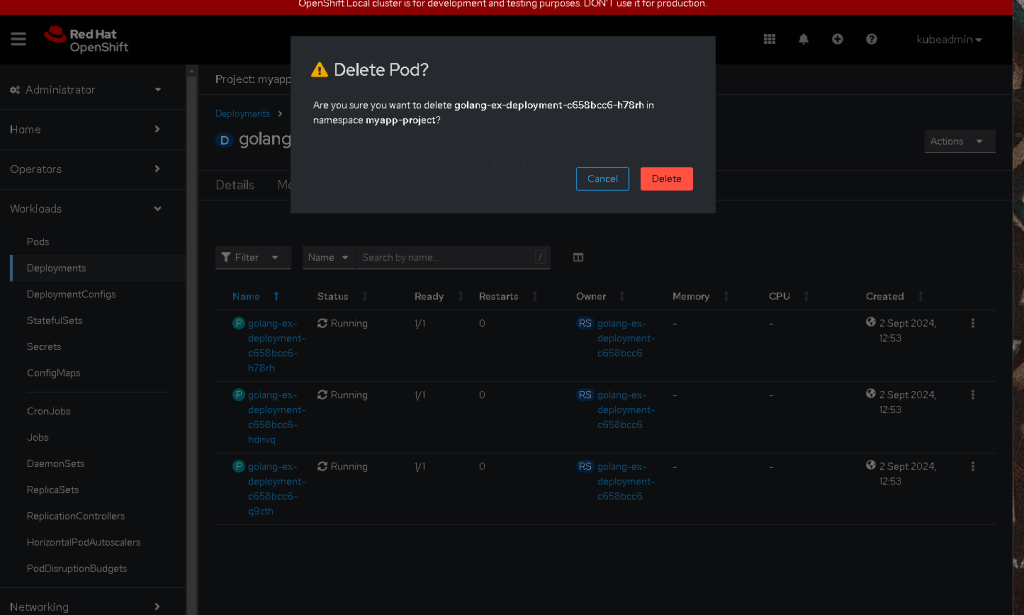Open kebab menu for hdnvq pod row
The image size is (1024, 615).
pyautogui.click(x=972, y=394)
